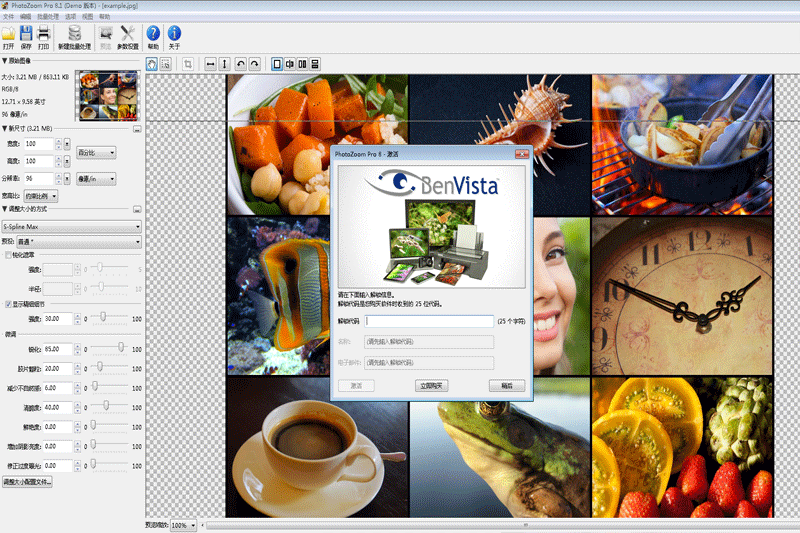Open height quick-value menu button
Image resolution: width=800 pixels, height=533 pixels.
[67, 161]
